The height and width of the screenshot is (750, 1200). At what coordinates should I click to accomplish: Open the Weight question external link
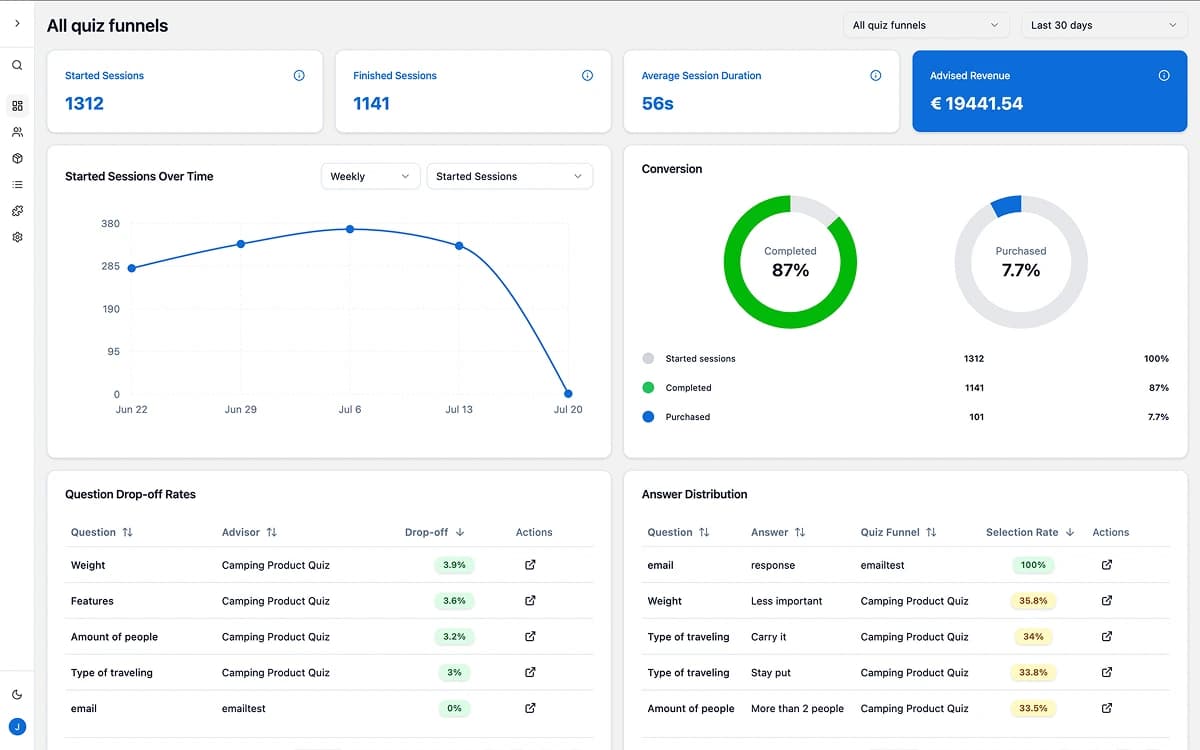point(529,565)
